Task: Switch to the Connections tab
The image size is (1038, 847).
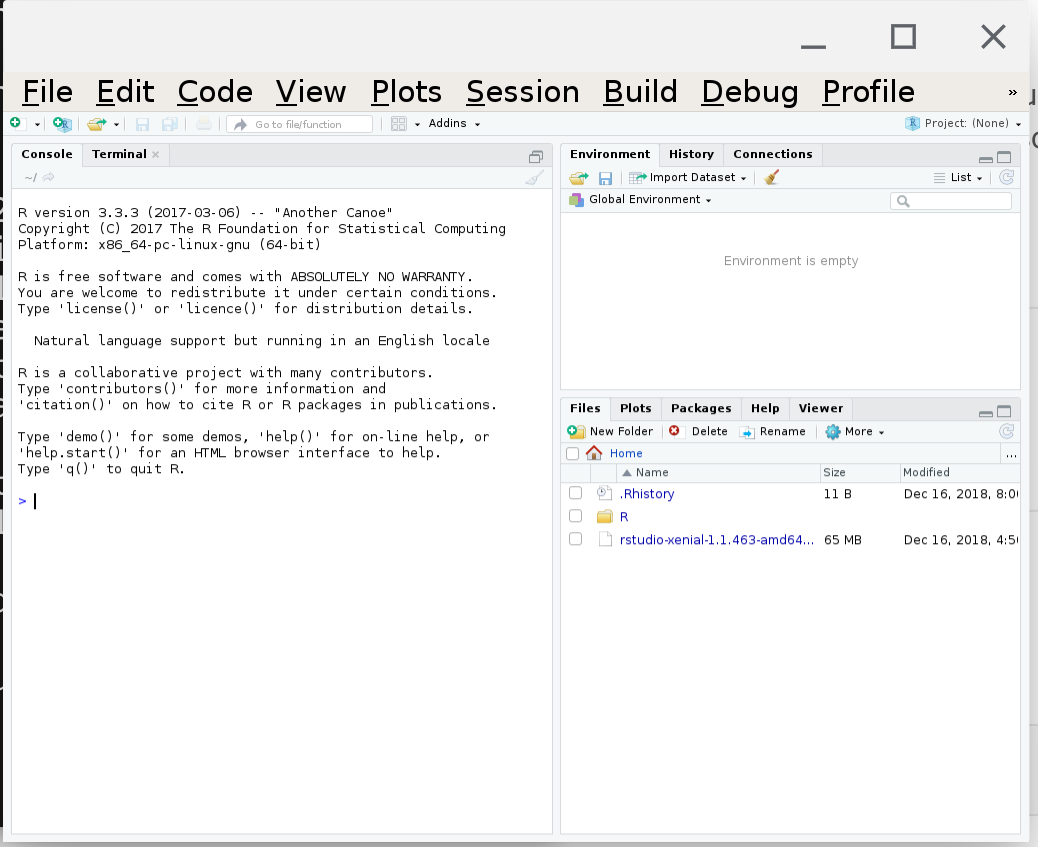Action: [x=773, y=154]
